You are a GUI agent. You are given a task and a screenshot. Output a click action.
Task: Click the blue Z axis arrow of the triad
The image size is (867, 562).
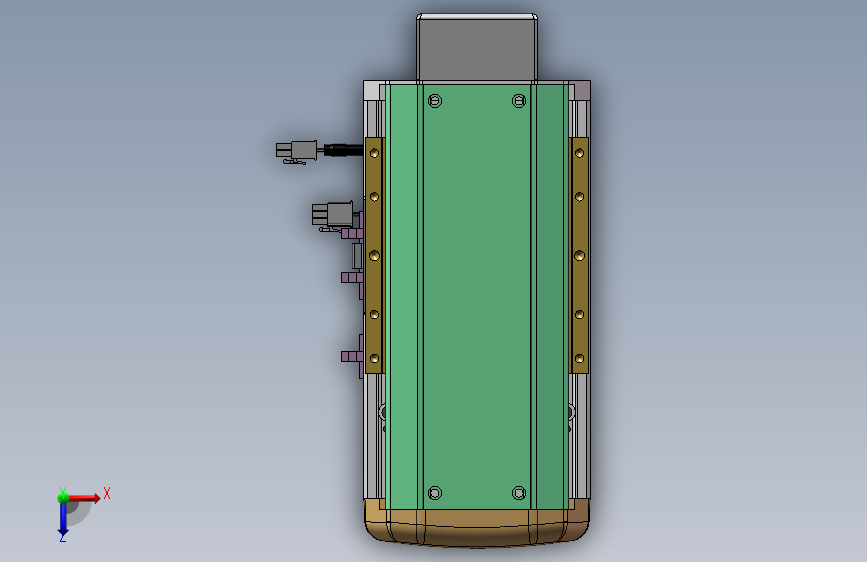[x=62, y=519]
